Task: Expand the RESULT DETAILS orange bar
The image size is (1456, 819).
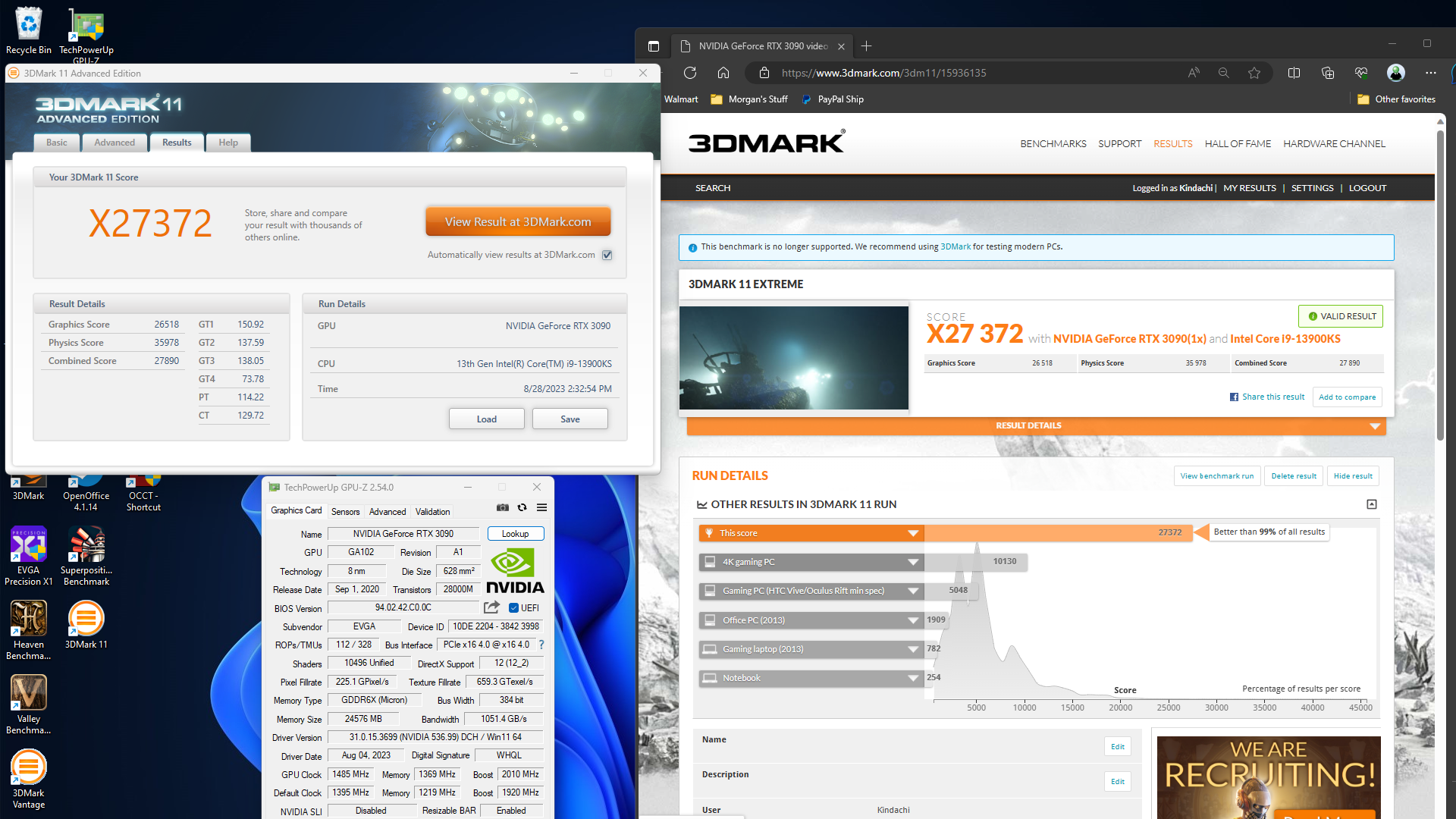Action: (1036, 425)
